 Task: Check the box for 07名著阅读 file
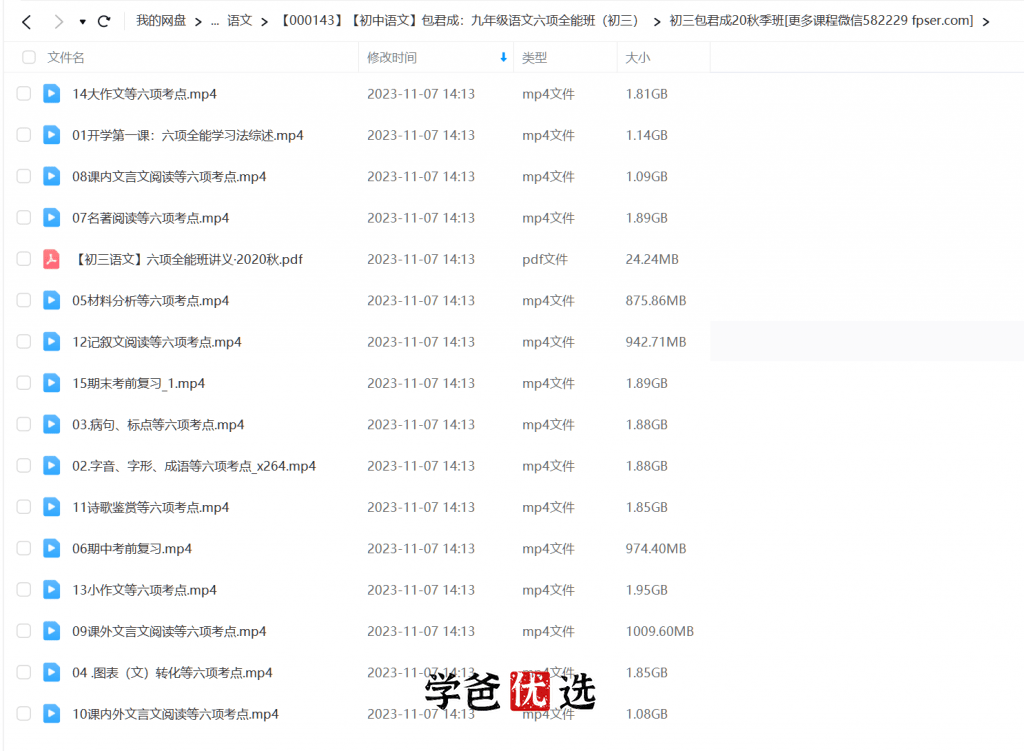[24, 217]
